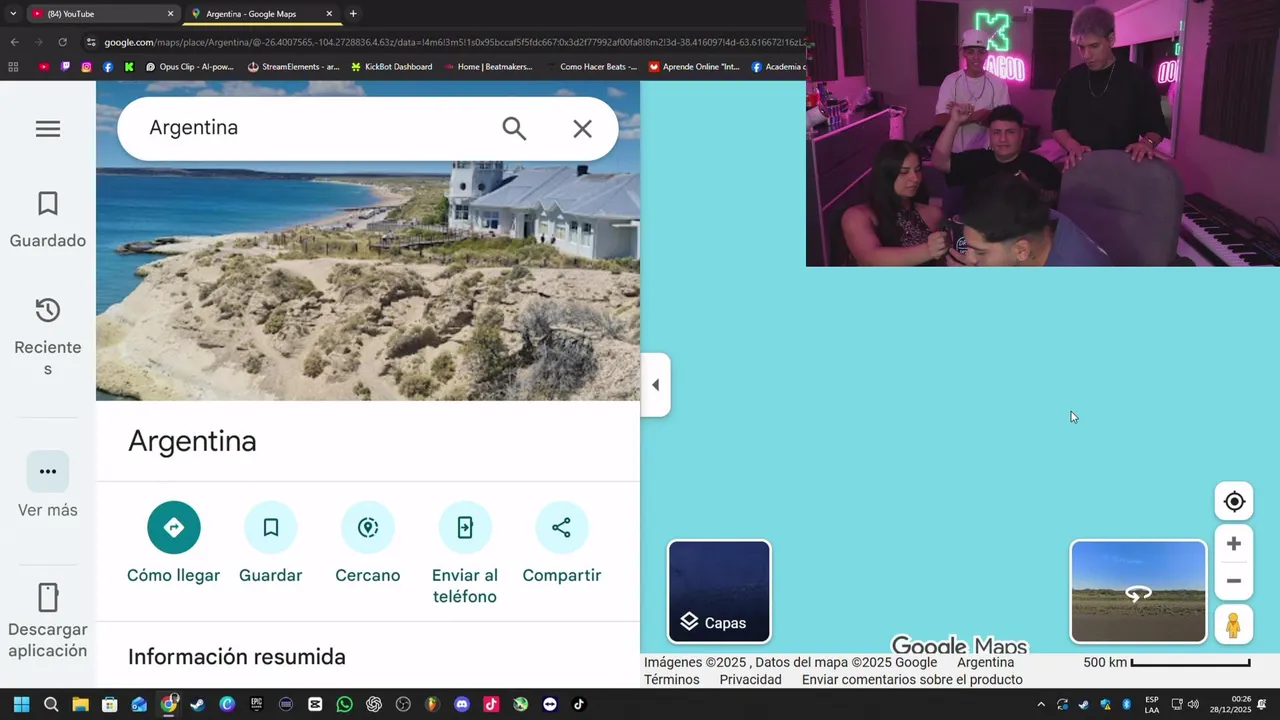Collapse the side panel arrow

click(x=655, y=385)
